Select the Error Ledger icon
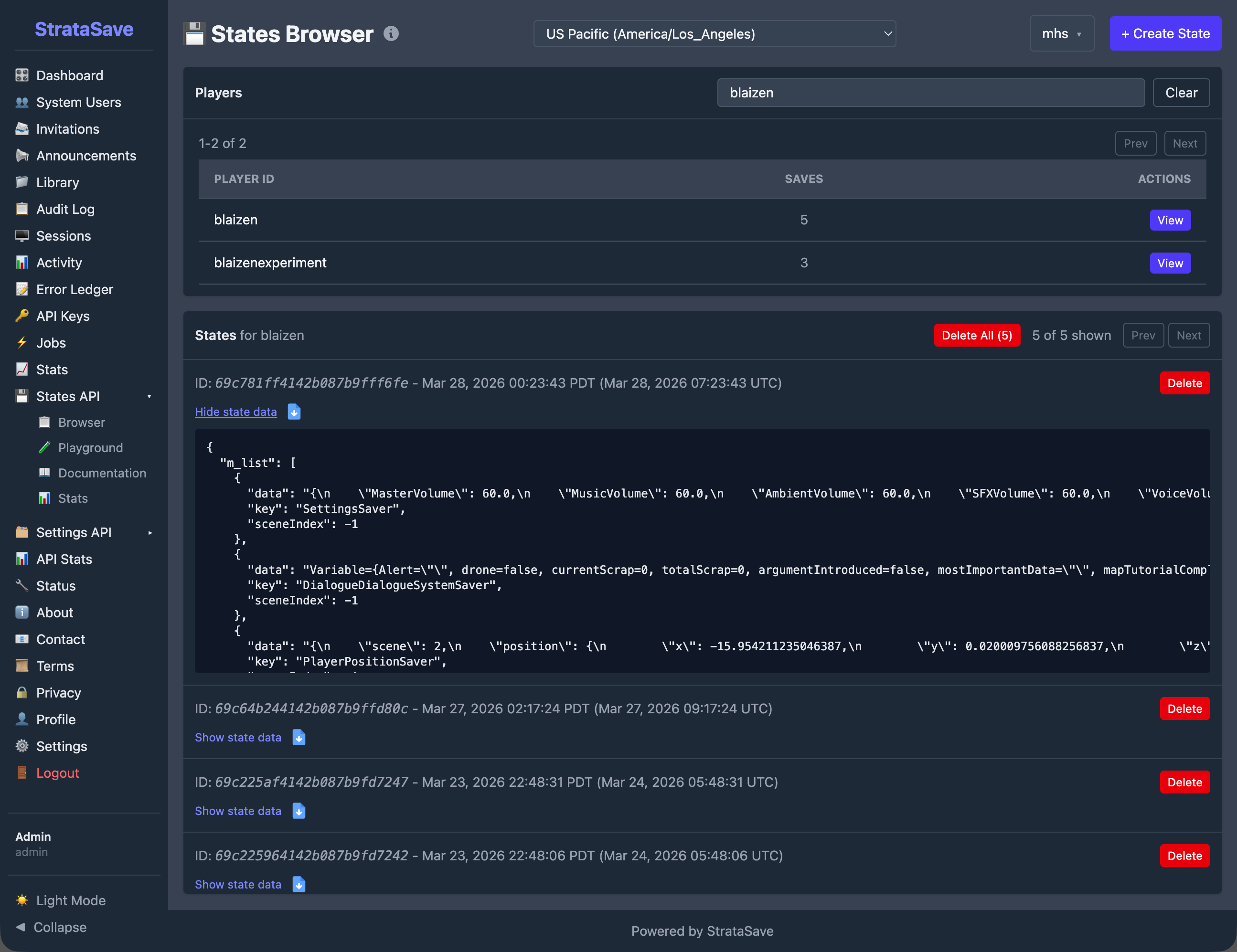The image size is (1237, 952). coord(21,289)
